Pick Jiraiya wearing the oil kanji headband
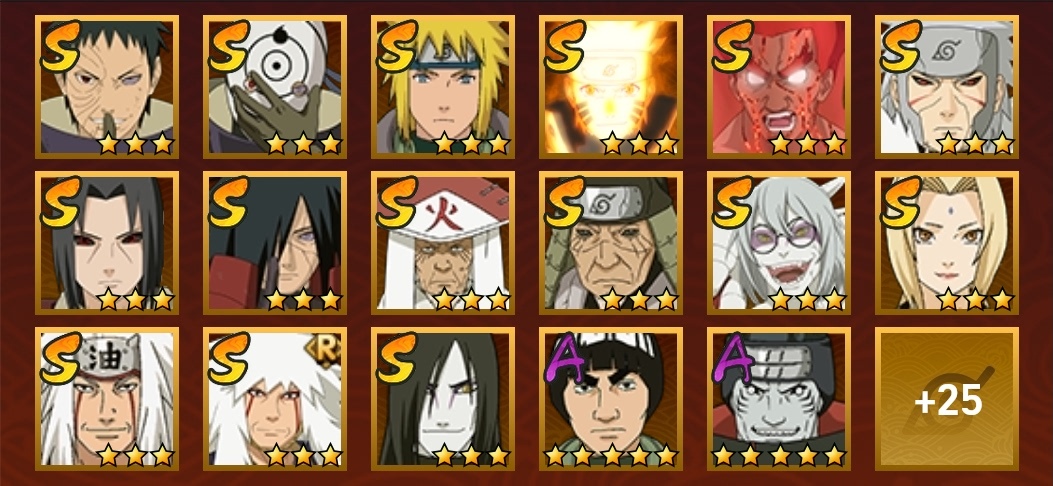The height and width of the screenshot is (486, 1053). click(x=107, y=399)
